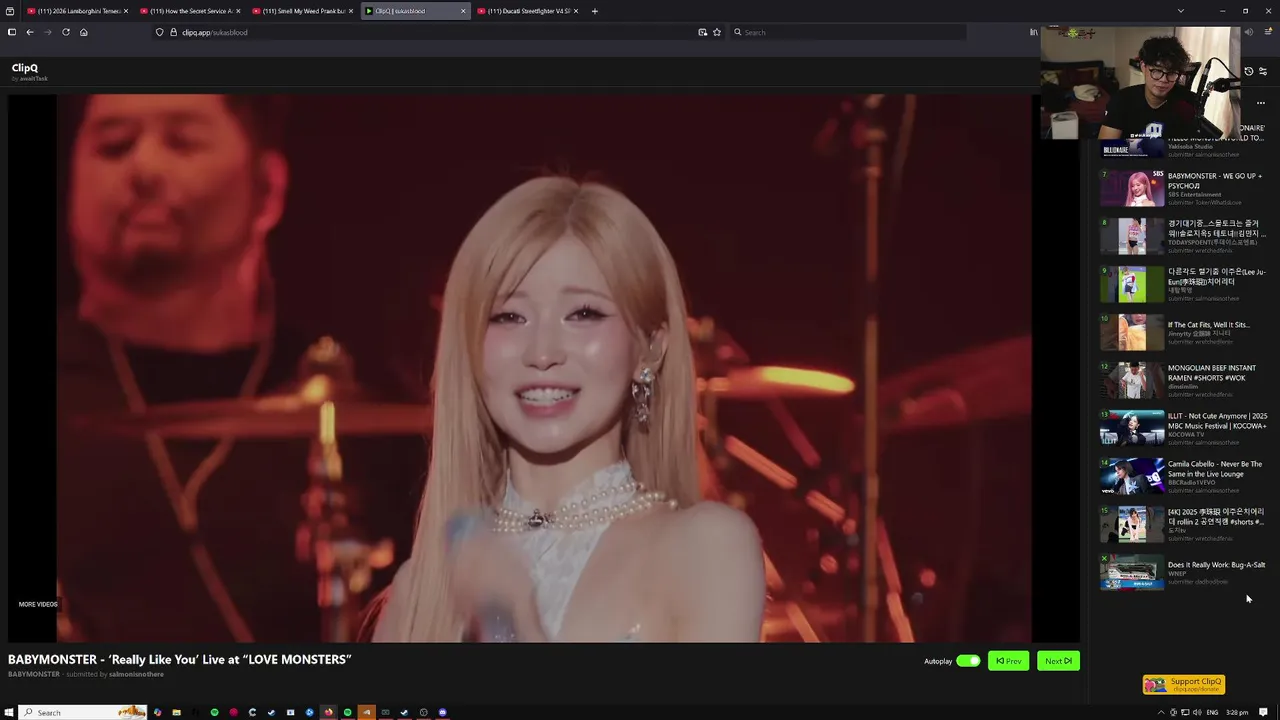This screenshot has width=1280, height=720.
Task: Switch to the Smell My Weed Prank tab
Action: tap(303, 11)
